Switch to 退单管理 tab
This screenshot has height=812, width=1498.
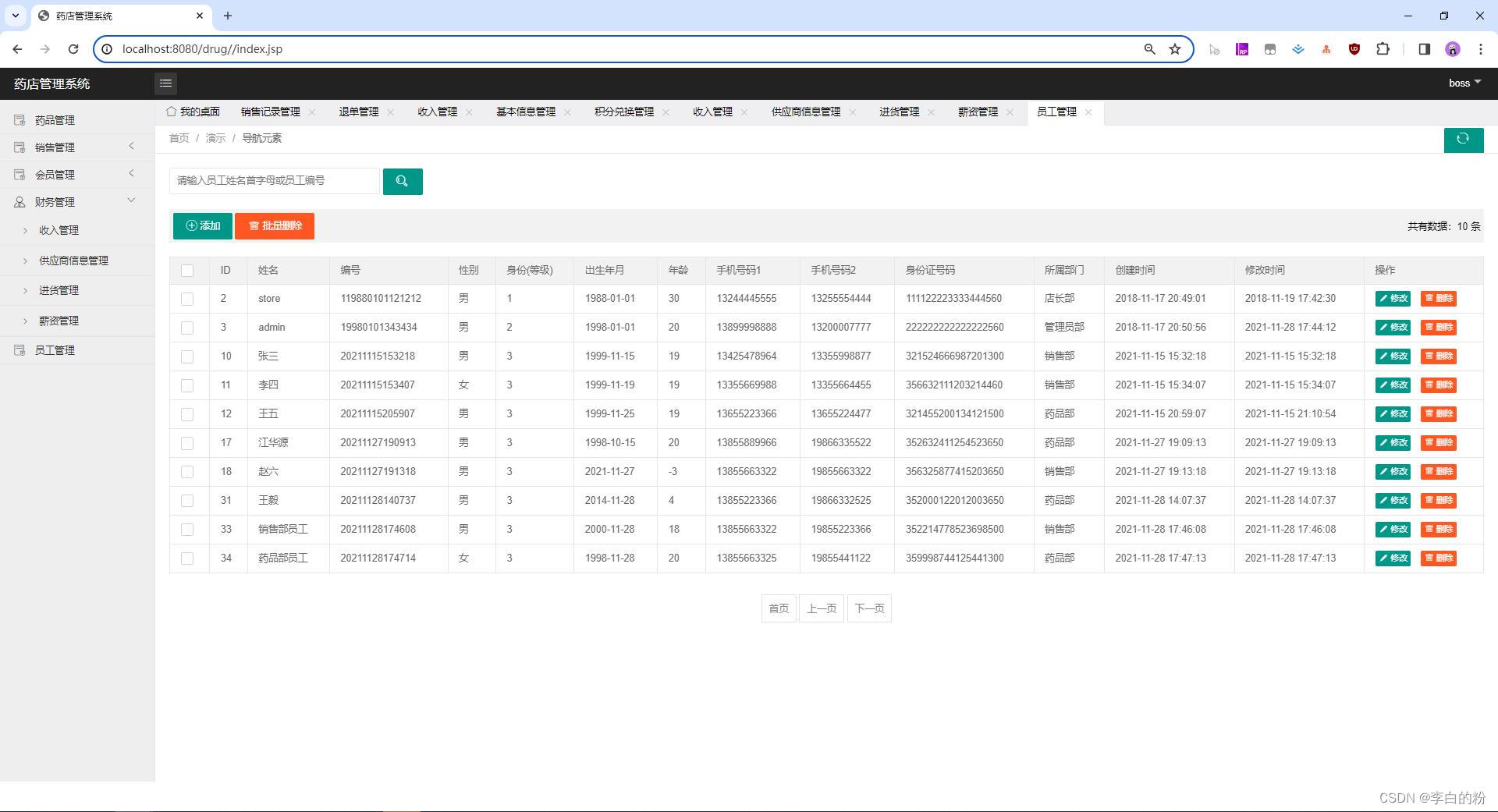tap(359, 112)
